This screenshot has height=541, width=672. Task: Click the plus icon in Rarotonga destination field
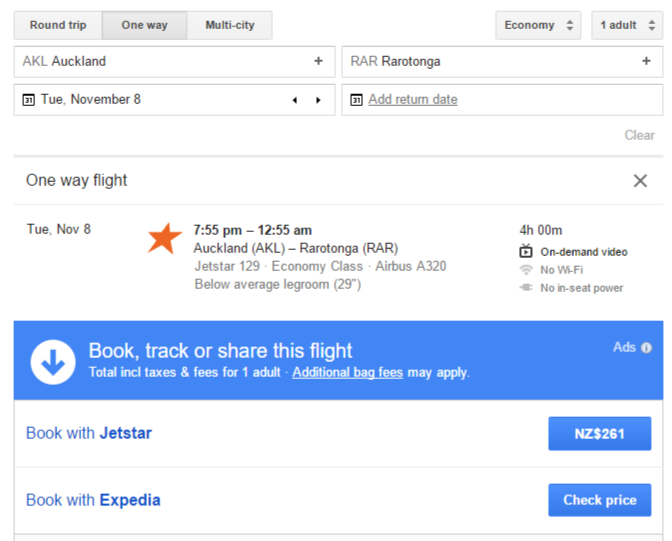tap(646, 61)
